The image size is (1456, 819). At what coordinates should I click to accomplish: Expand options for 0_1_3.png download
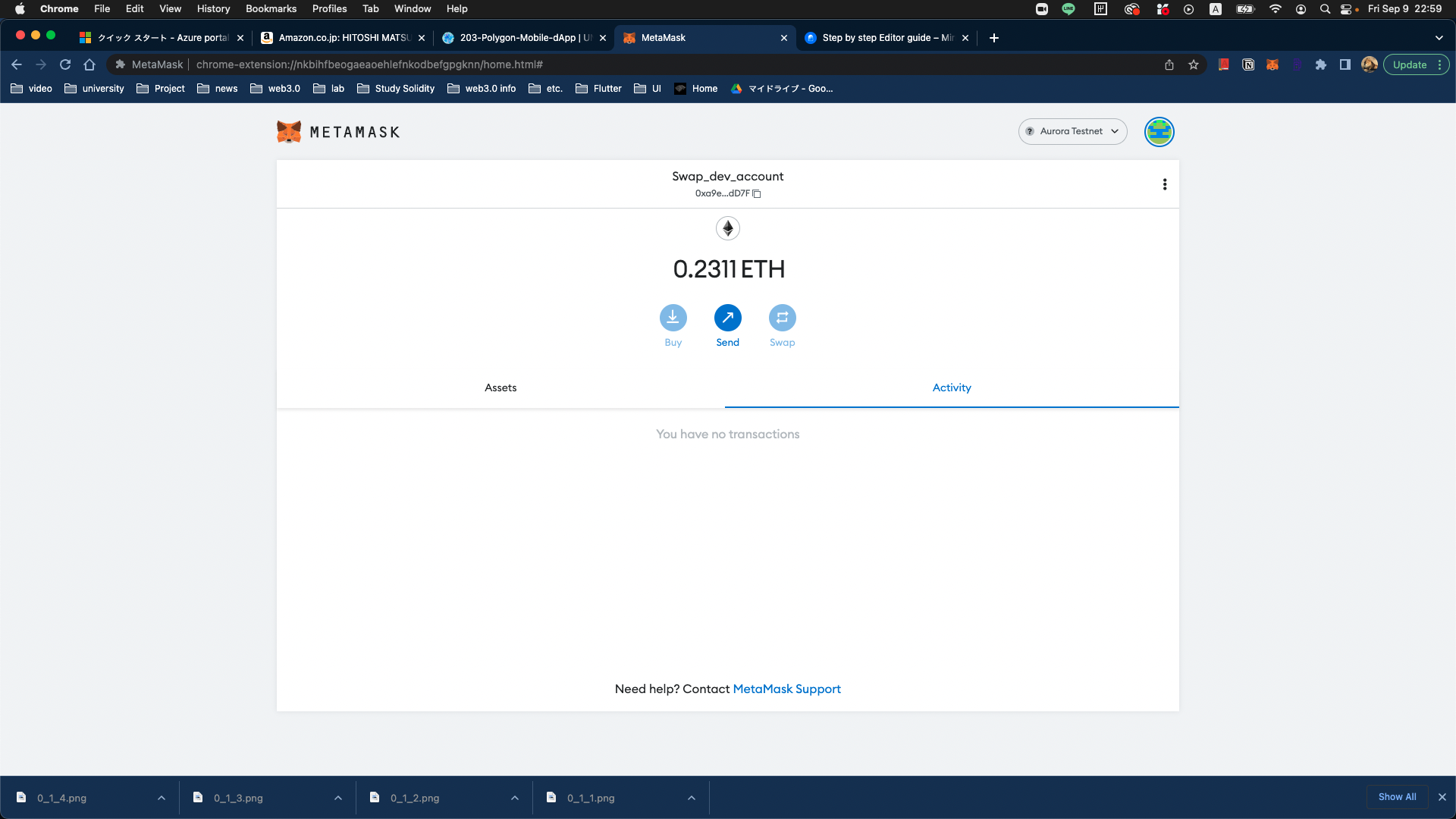pos(338,798)
